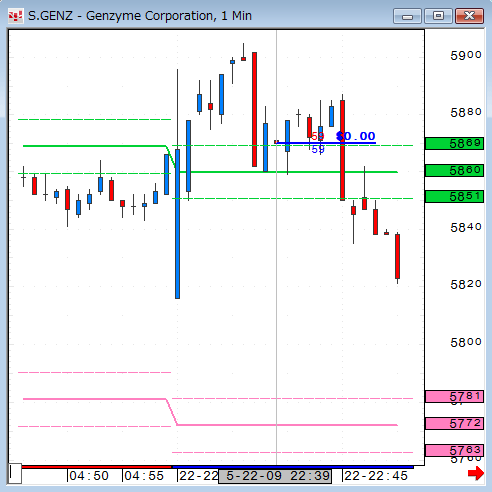The image size is (492, 492).
Task: Minimize the Genzyme chart window
Action: click(407, 16)
